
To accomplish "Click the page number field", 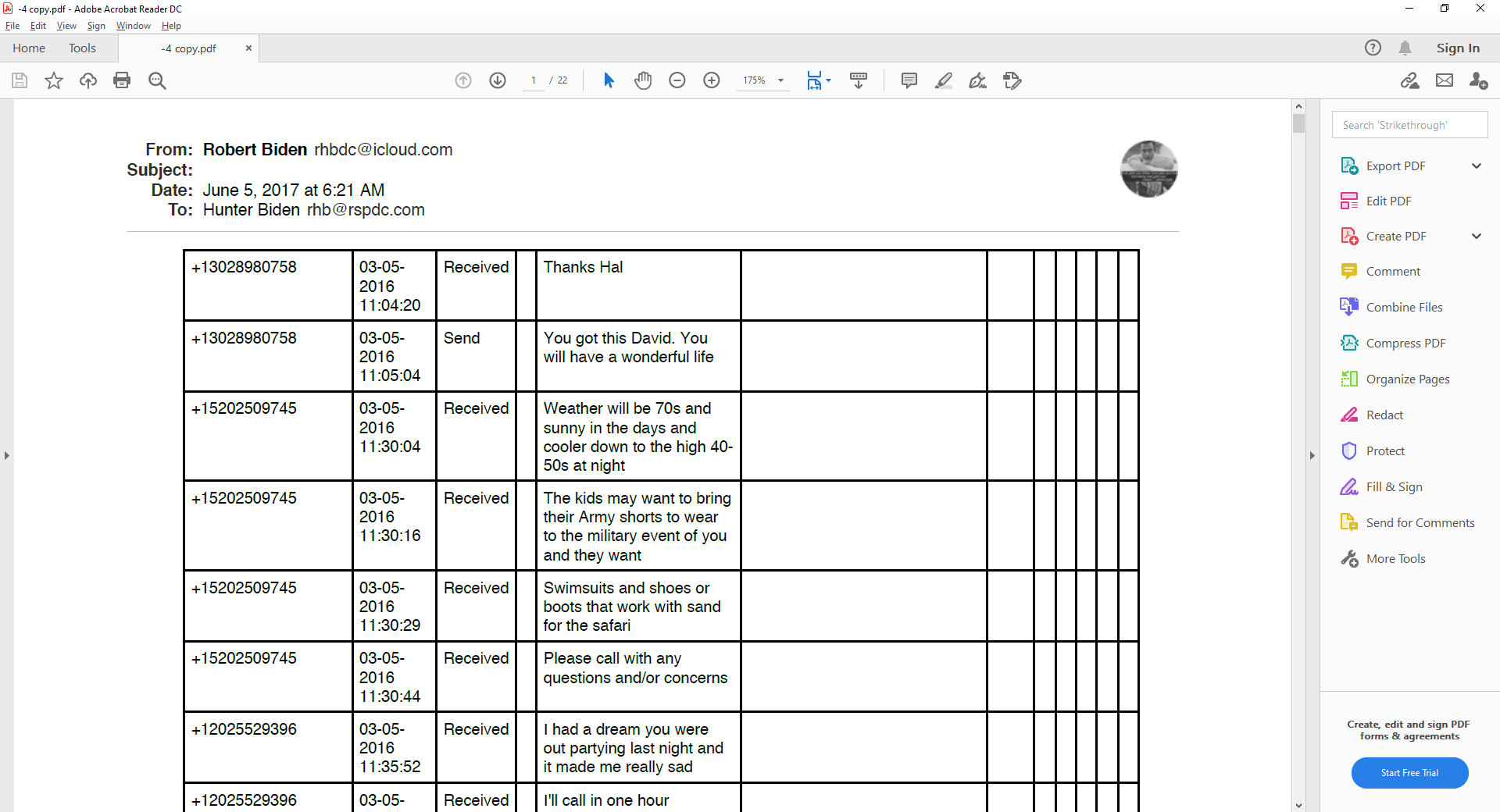I will (x=534, y=80).
